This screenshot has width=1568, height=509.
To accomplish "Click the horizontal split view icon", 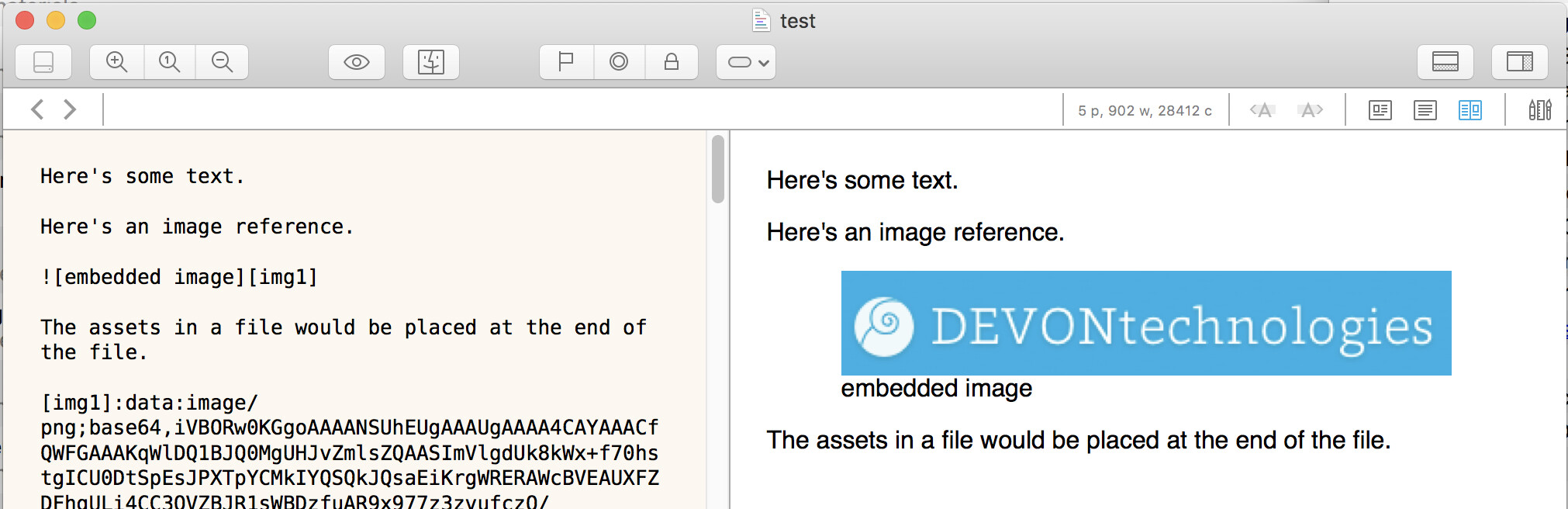I will [1445, 62].
